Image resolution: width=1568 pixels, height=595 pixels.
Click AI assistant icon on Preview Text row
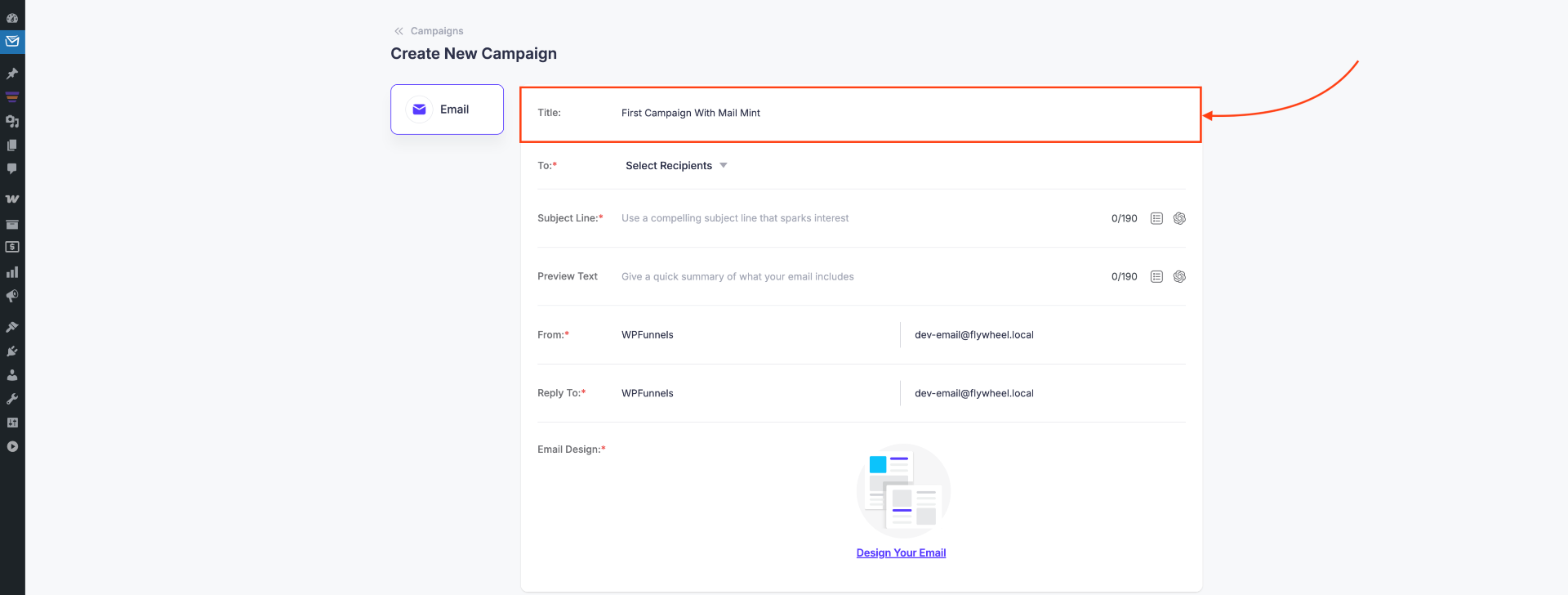pyautogui.click(x=1179, y=276)
